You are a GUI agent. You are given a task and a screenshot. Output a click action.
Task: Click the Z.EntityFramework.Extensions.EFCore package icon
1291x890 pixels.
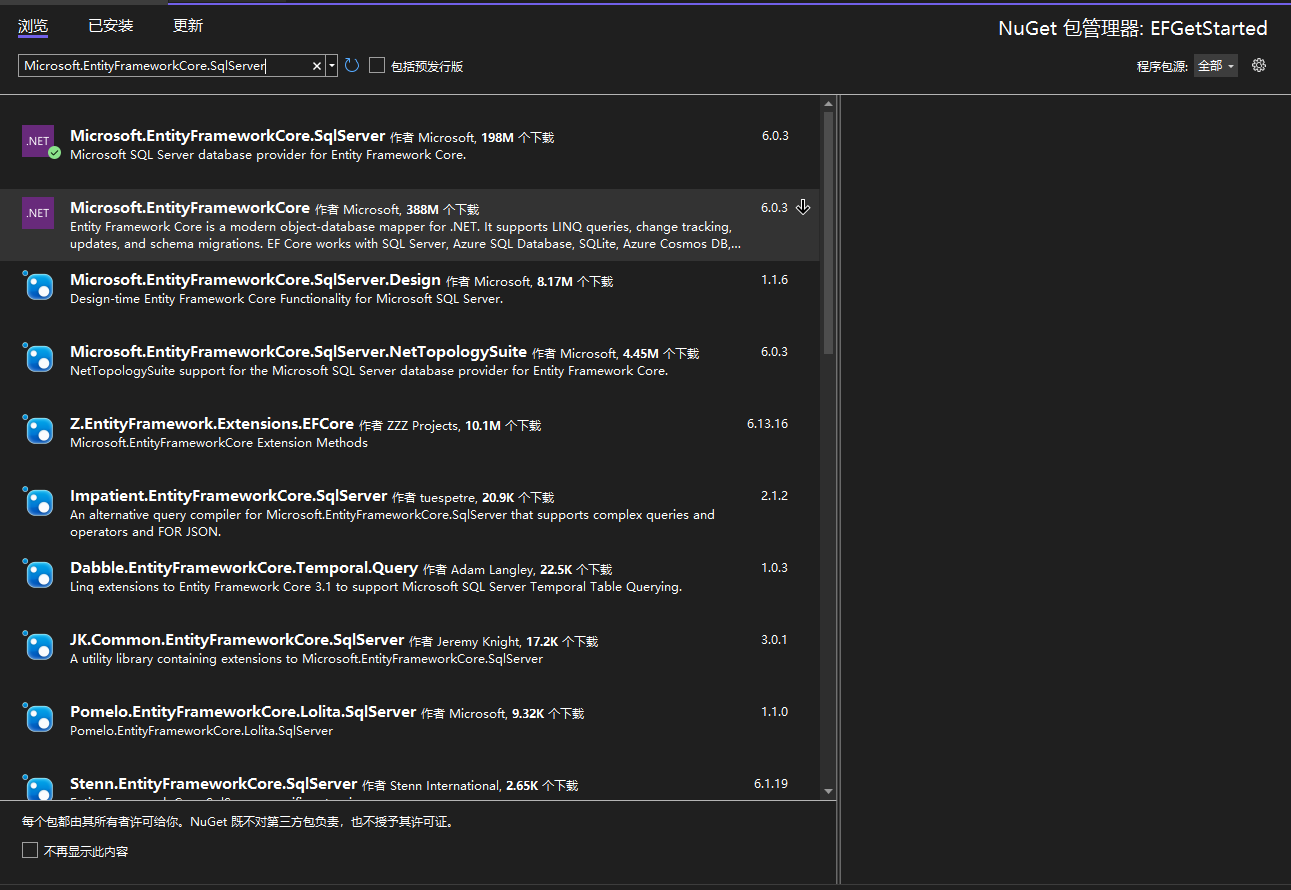(x=38, y=430)
